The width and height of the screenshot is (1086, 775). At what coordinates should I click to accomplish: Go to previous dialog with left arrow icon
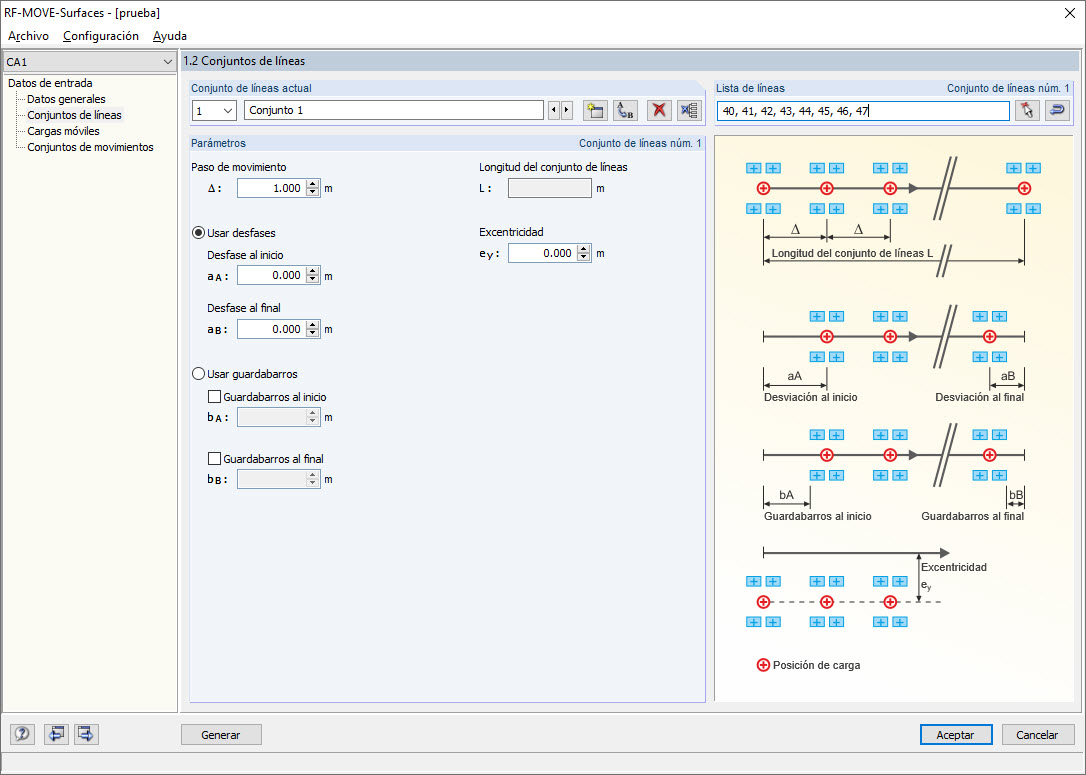tap(56, 734)
